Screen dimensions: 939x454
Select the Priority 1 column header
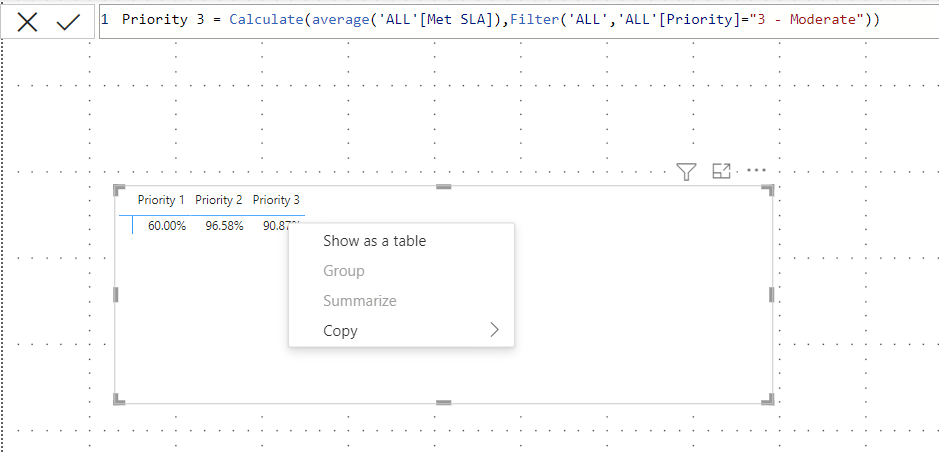click(x=160, y=200)
